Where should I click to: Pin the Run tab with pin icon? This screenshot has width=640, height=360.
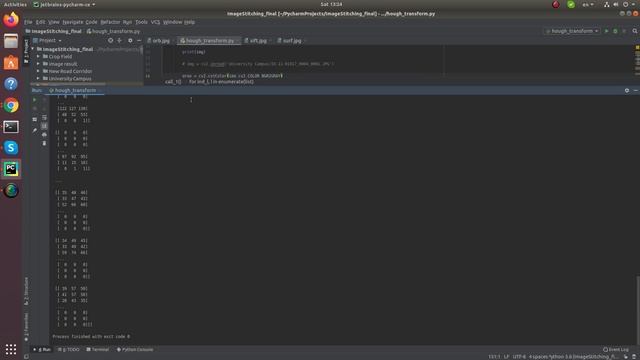pos(35,130)
